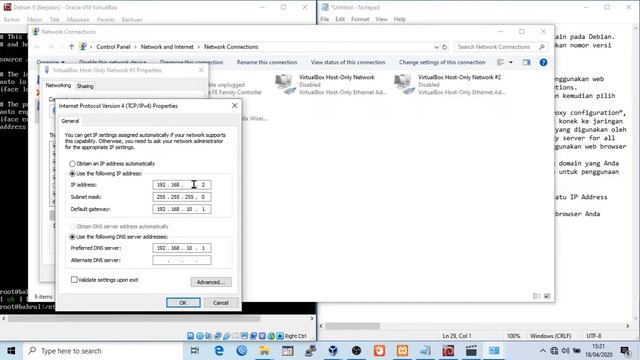Open the Windows Start menu

11,351
